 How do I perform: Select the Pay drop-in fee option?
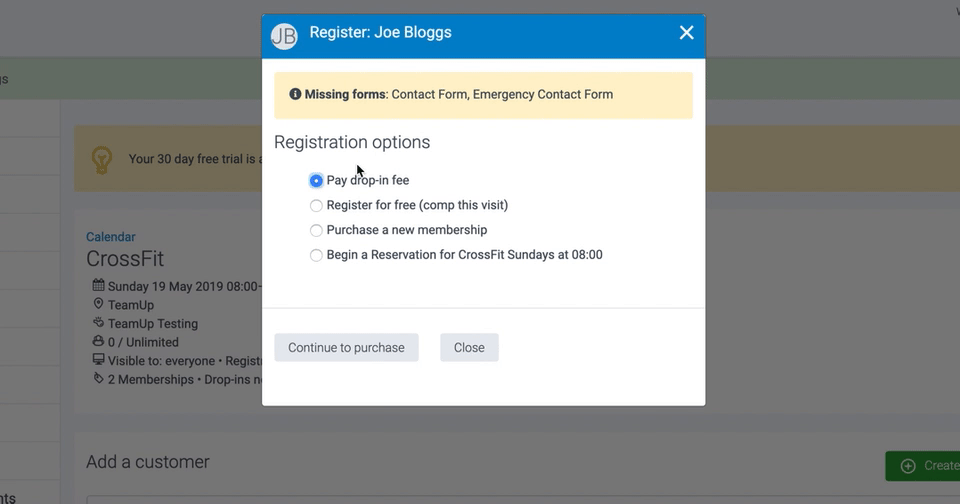(316, 181)
